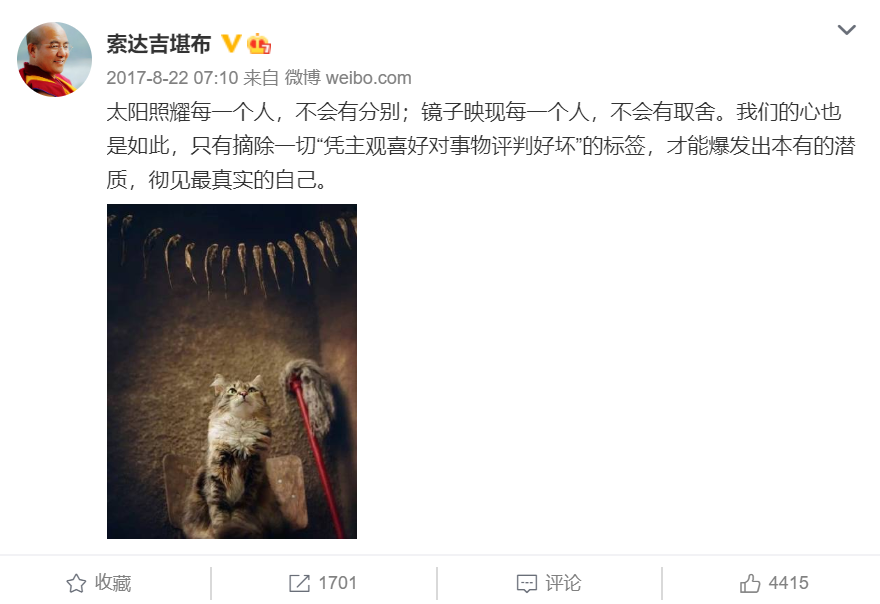
Task: Open comments with the 评论 label
Action: tap(563, 583)
